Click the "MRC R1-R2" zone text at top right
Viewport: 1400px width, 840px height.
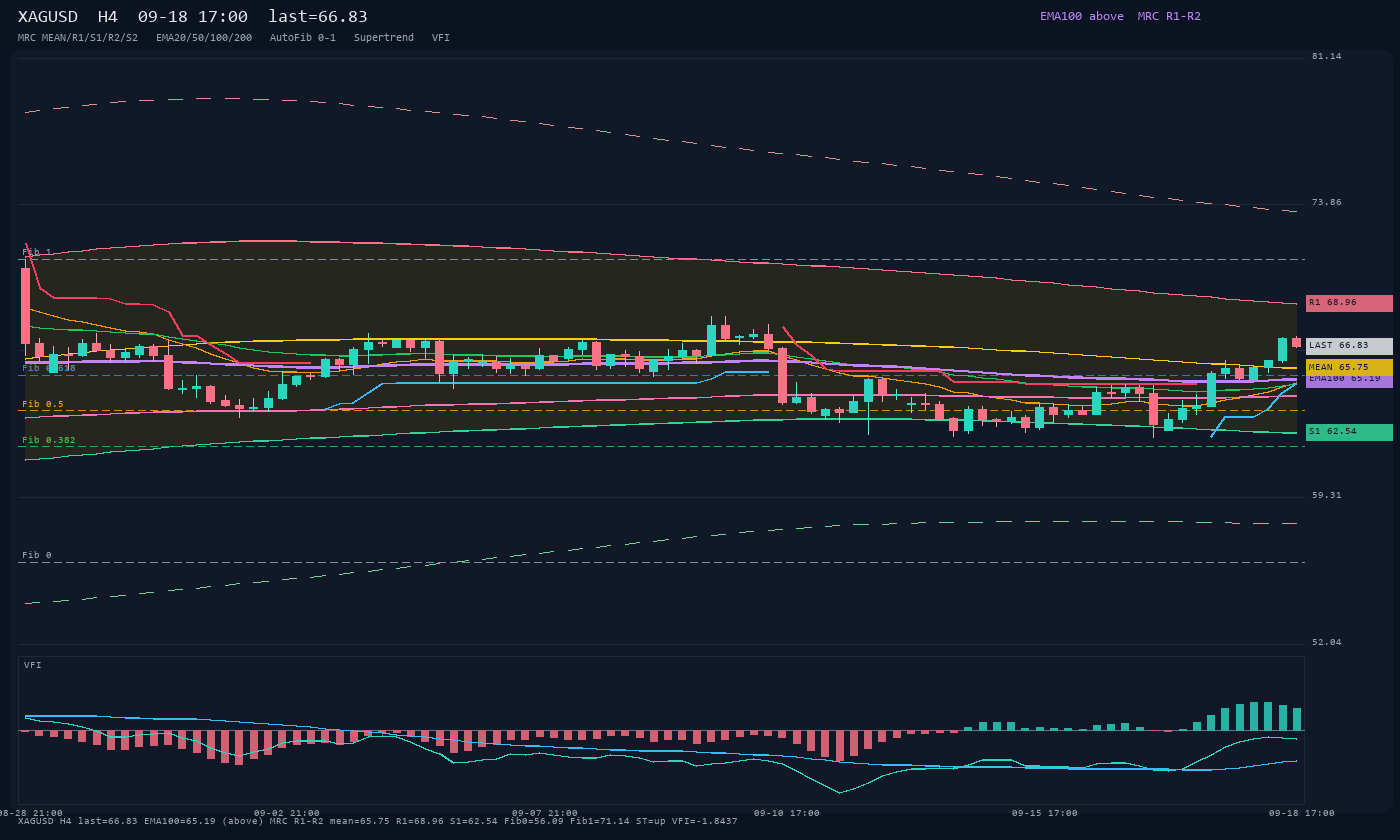(x=1169, y=16)
